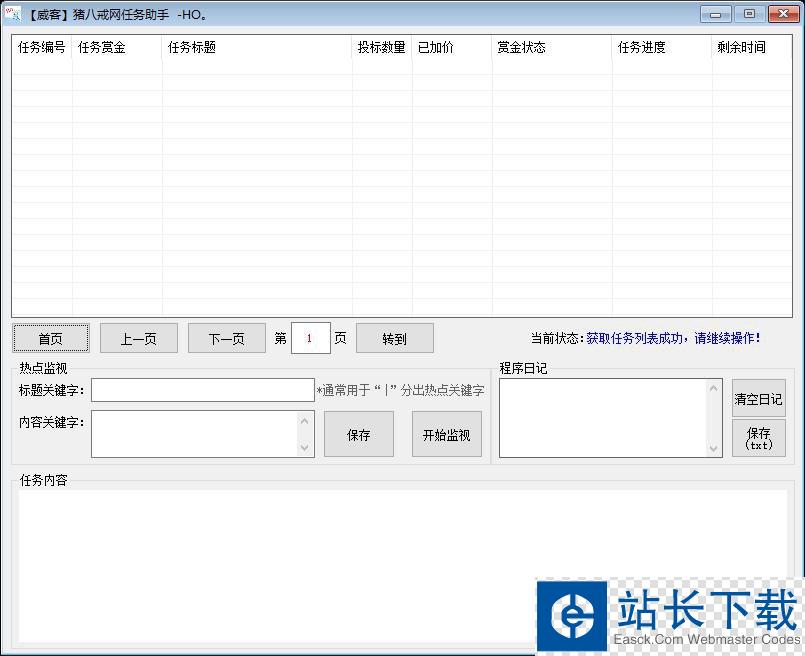
Task: Start monitoring with 开始监视 button
Action: [447, 434]
